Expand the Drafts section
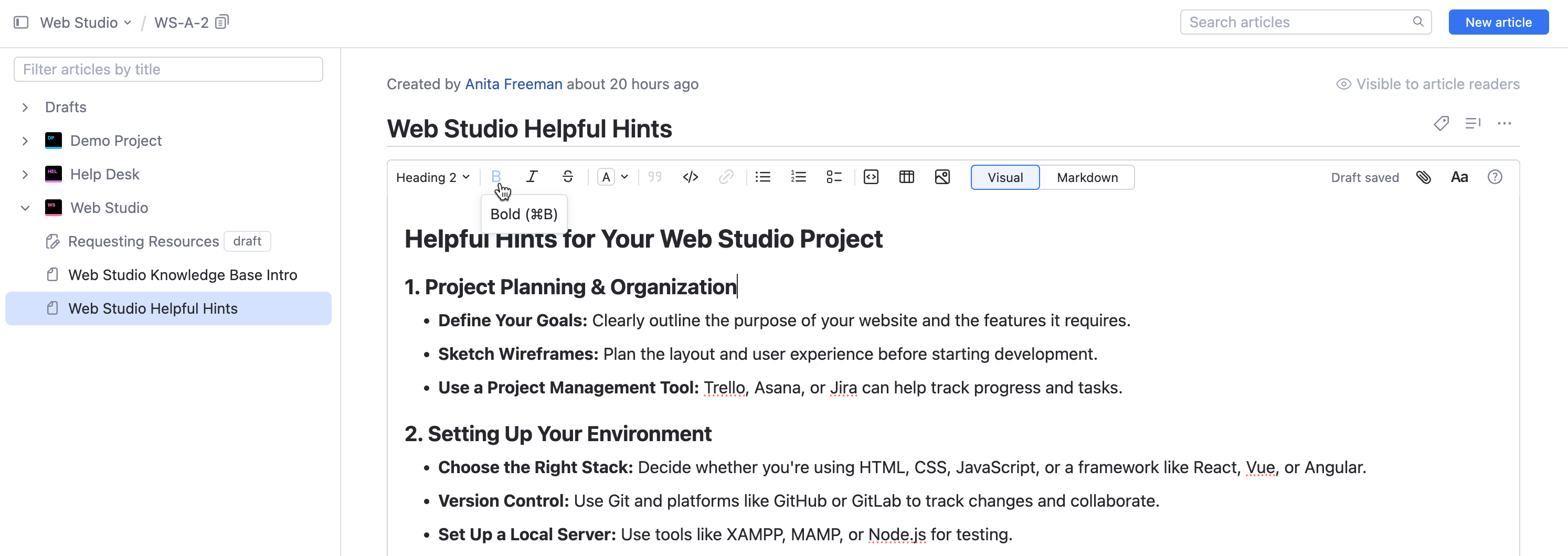The height and width of the screenshot is (556, 1568). coord(25,107)
